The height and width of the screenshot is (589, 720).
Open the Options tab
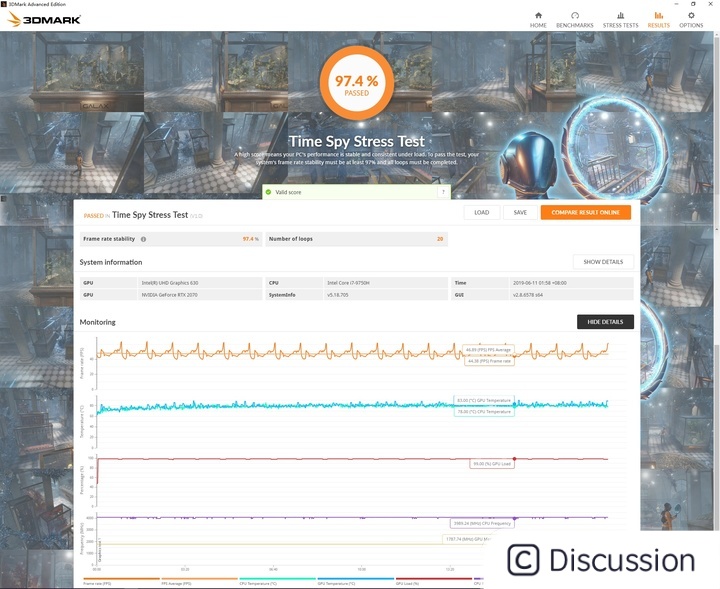(x=691, y=20)
